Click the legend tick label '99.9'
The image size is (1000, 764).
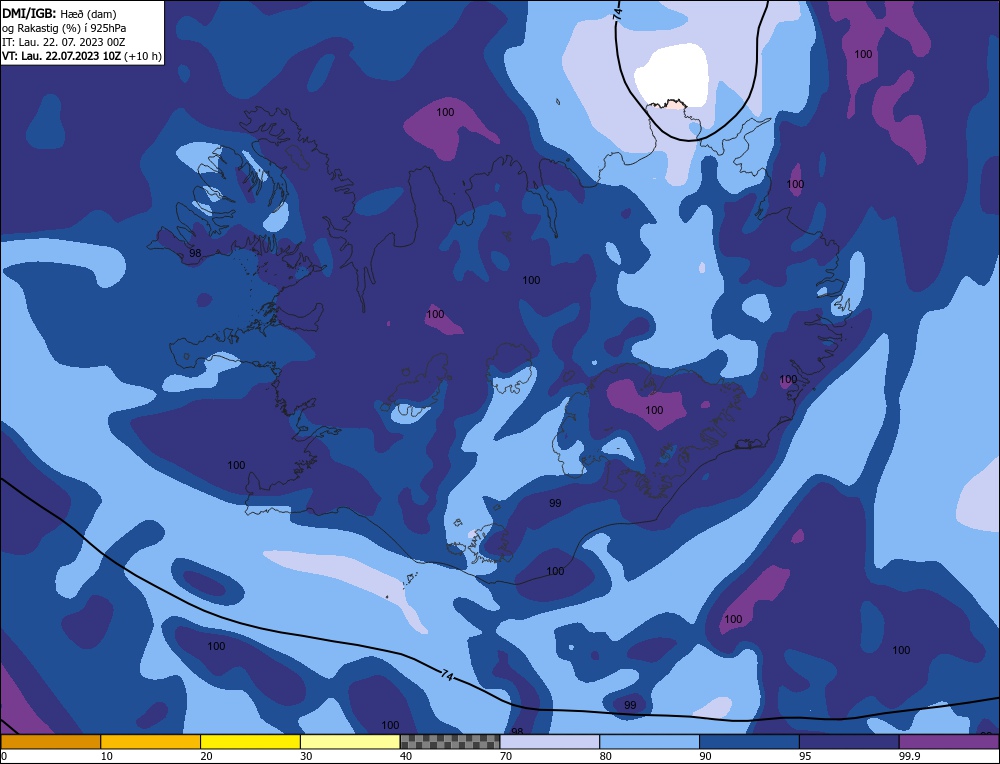tap(908, 756)
